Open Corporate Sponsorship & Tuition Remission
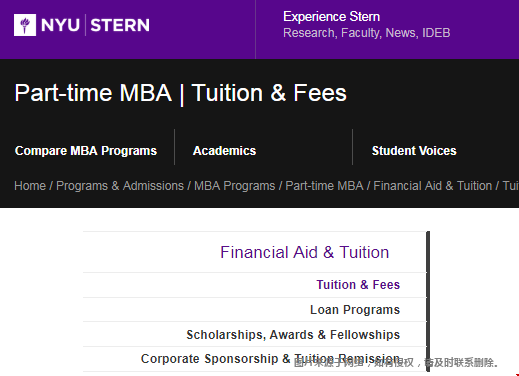The width and height of the screenshot is (519, 376). 270,359
